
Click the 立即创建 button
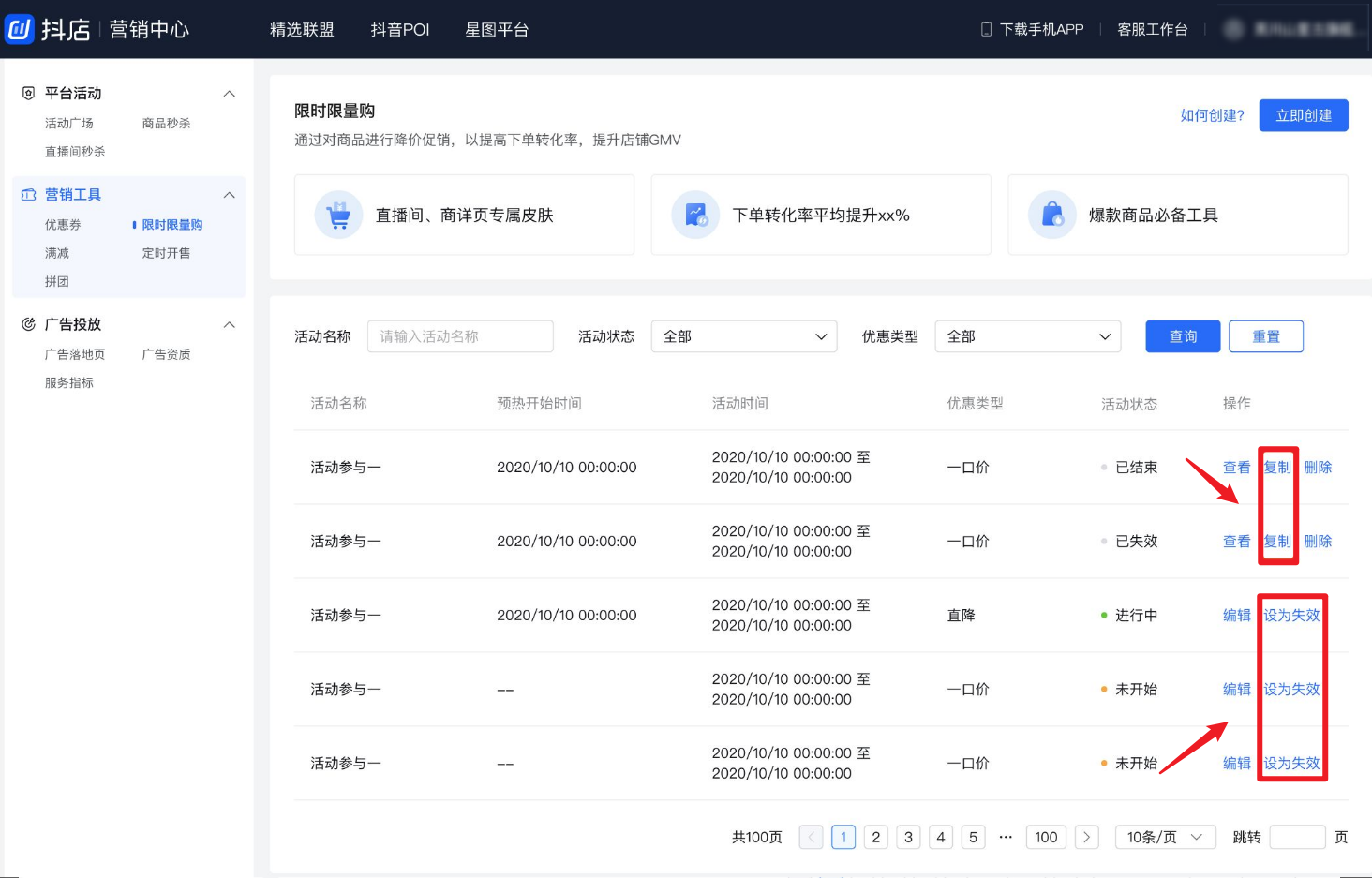coord(1303,115)
